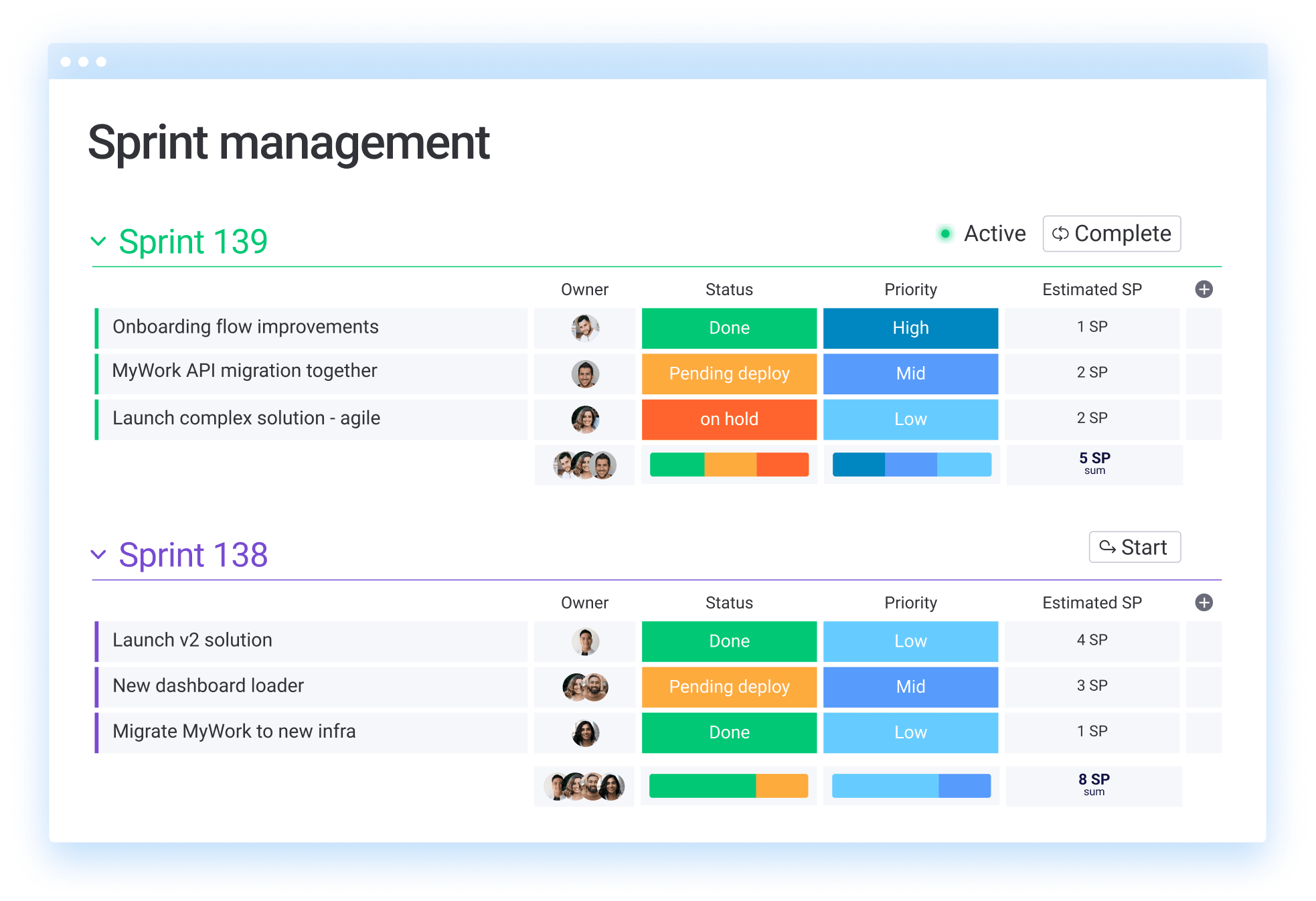Image resolution: width=1316 pixels, height=901 pixels.
Task: Click the Owner column header in Sprint 139
Action: (x=584, y=289)
